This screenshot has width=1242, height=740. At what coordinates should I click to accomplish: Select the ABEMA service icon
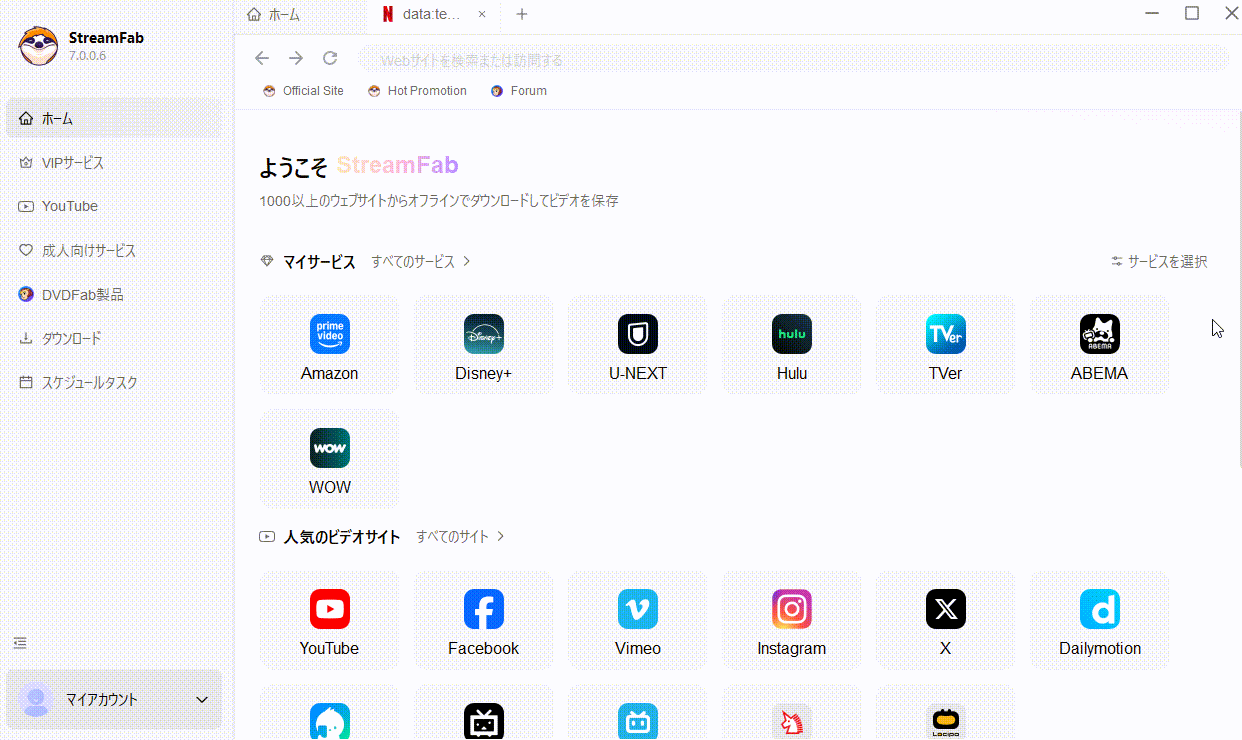pyautogui.click(x=1099, y=344)
